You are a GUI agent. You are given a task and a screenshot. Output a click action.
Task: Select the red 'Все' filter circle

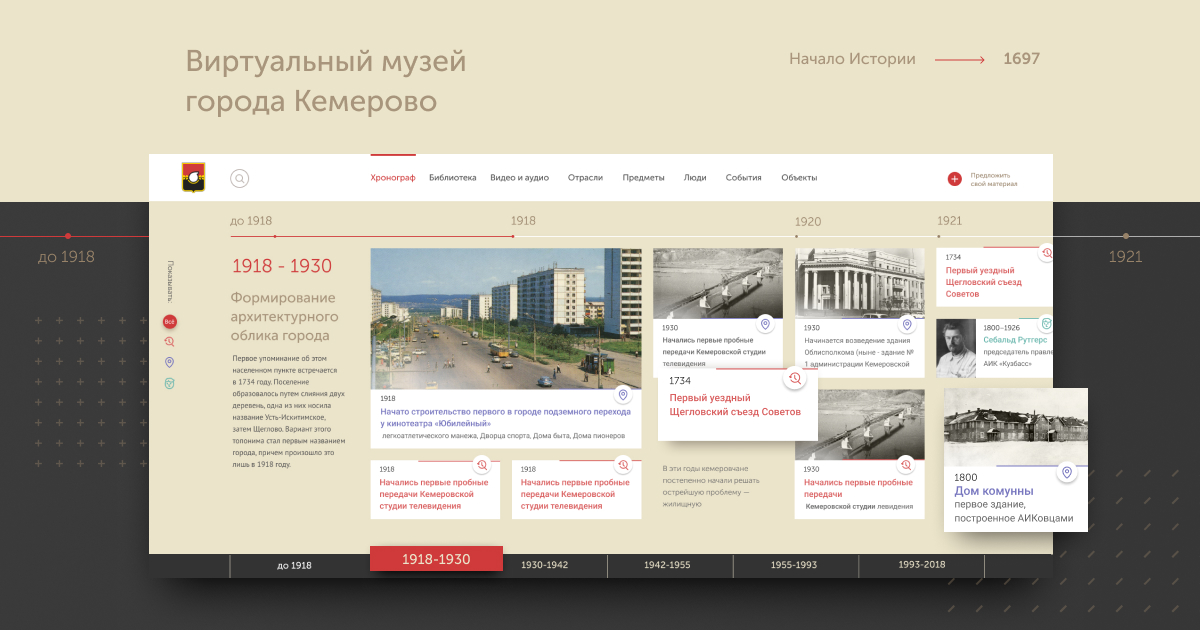pyautogui.click(x=170, y=322)
